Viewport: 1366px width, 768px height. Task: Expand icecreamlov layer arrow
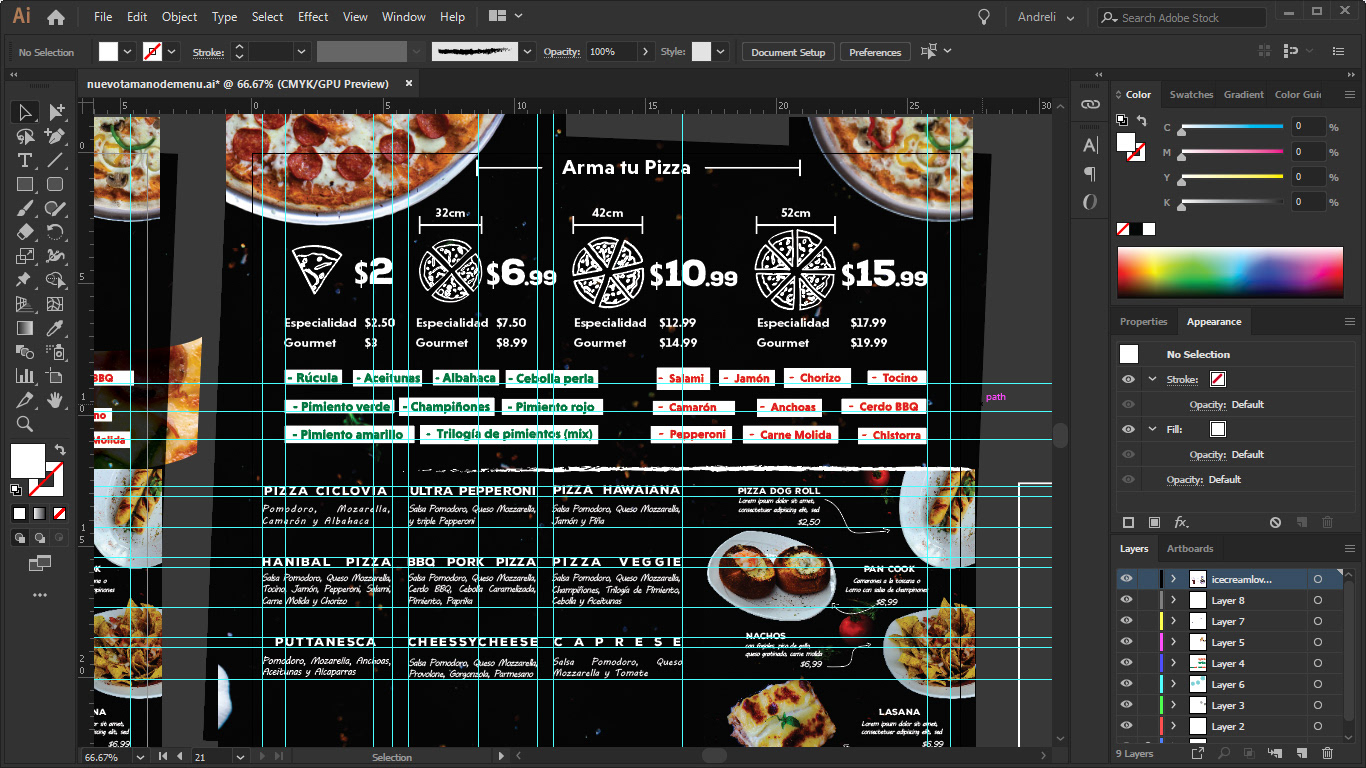(1173, 579)
